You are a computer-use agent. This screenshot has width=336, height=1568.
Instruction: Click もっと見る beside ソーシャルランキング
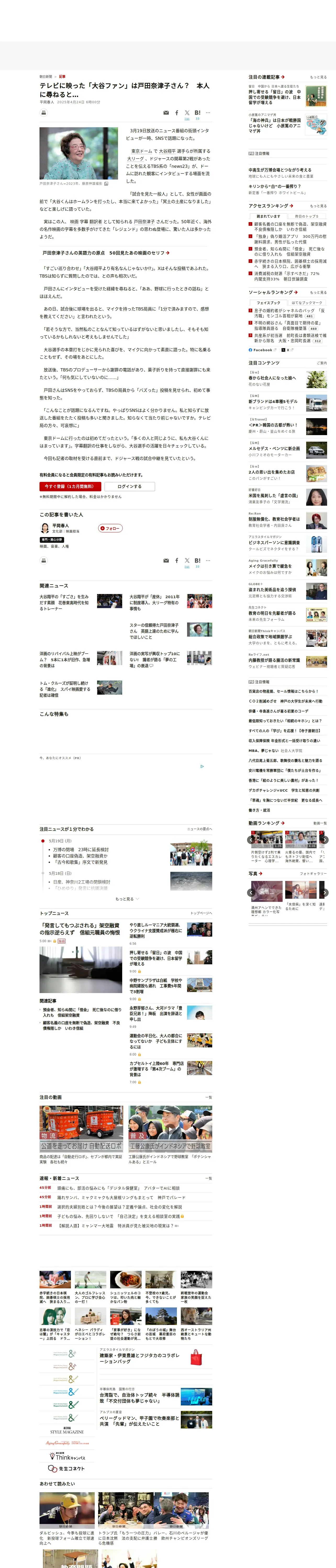point(318,292)
